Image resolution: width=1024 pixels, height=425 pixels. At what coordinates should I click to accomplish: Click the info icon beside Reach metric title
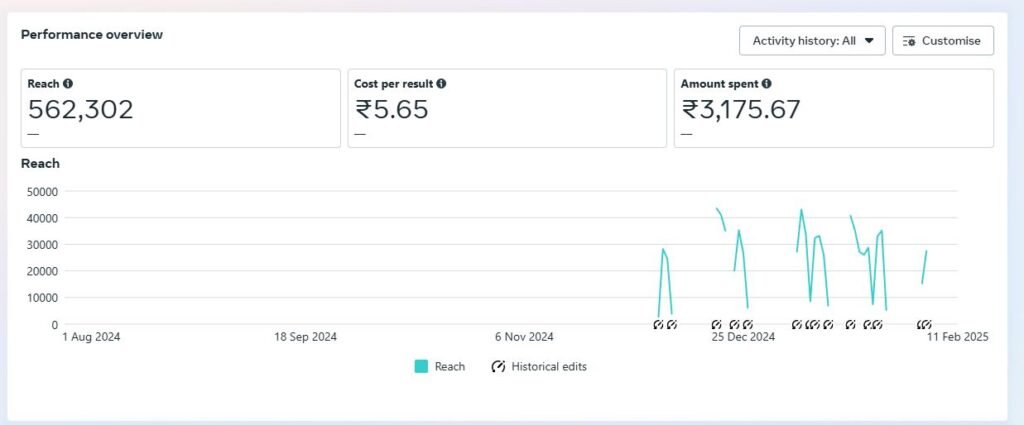pyautogui.click(x=68, y=85)
